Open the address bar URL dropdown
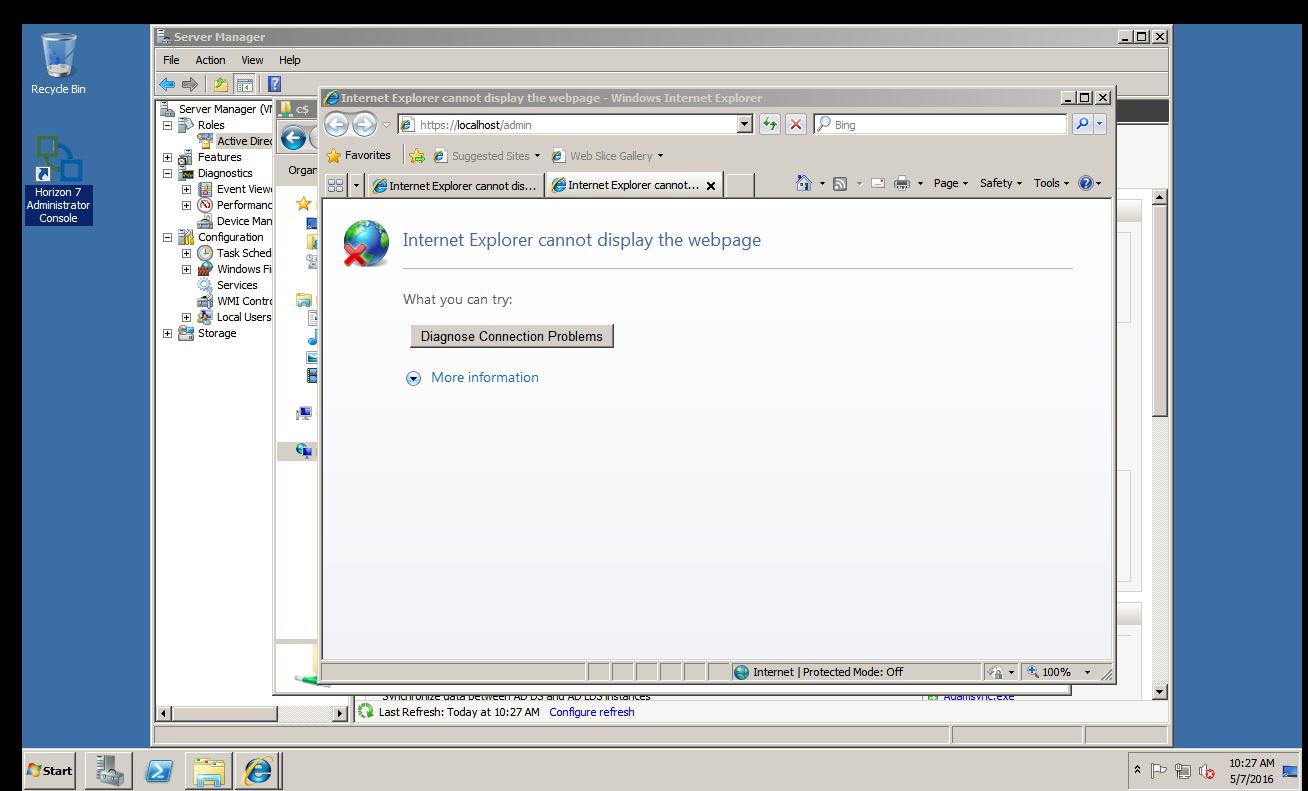This screenshot has width=1308, height=791. (744, 124)
